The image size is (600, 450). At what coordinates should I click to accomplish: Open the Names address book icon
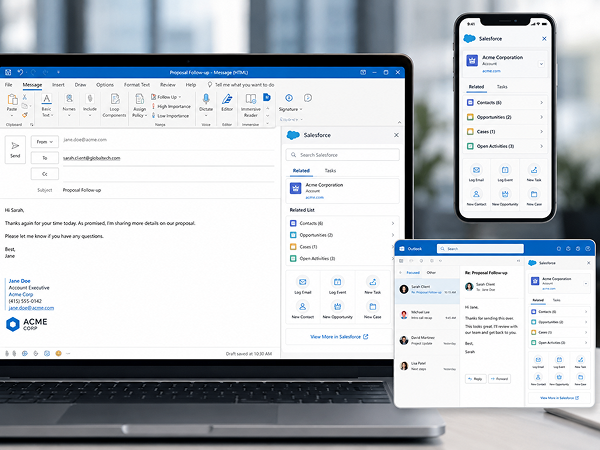69,99
